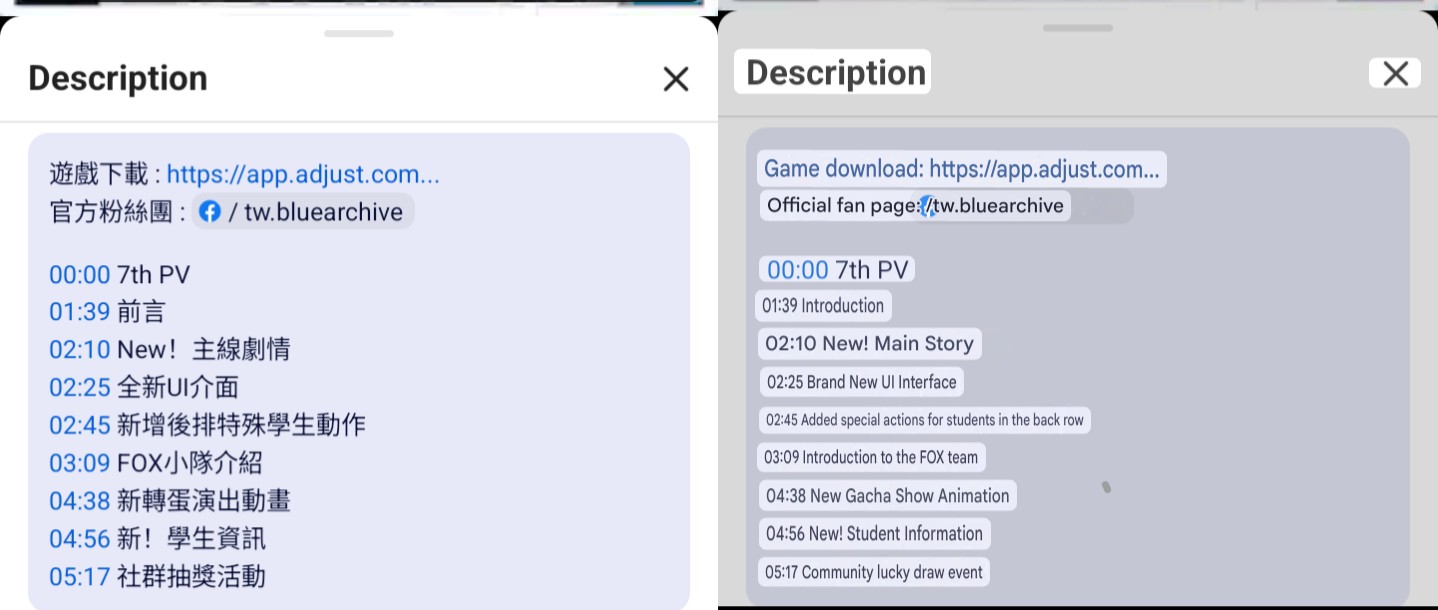Viewport: 1438px width, 610px height.
Task: Click the left panel Description heading
Action: tap(118, 79)
